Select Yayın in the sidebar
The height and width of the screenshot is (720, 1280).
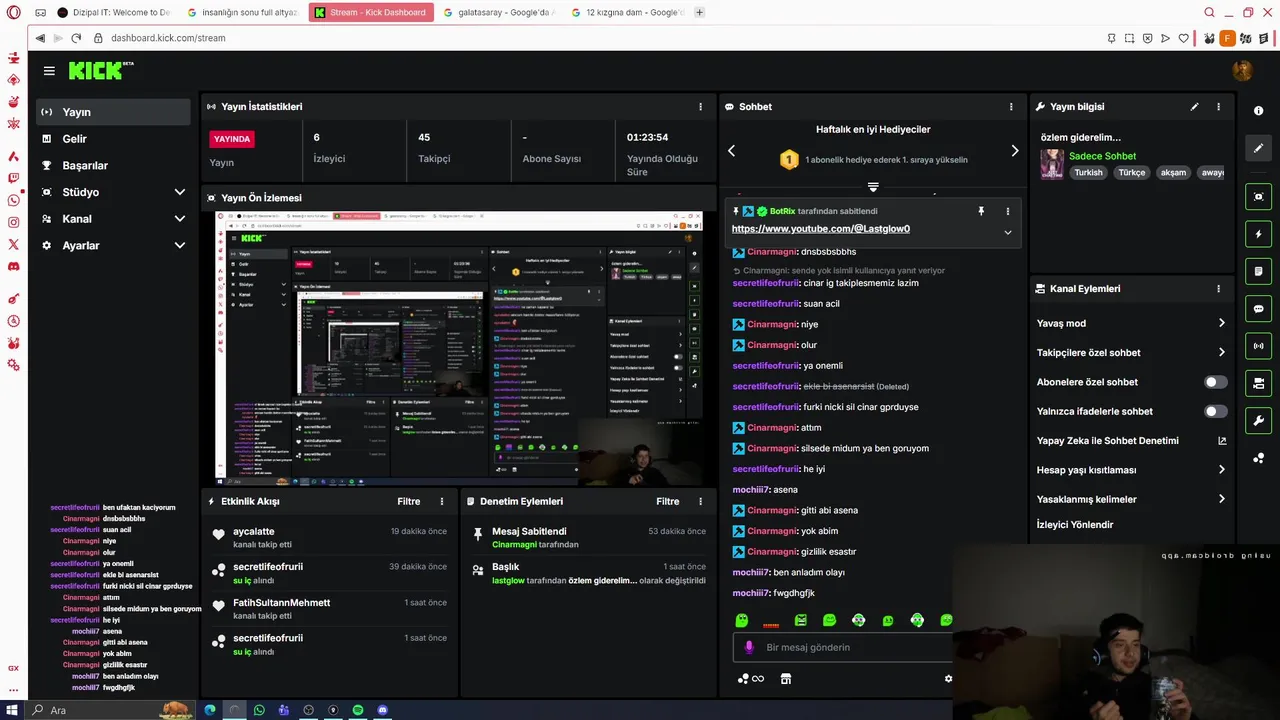pyautogui.click(x=113, y=112)
